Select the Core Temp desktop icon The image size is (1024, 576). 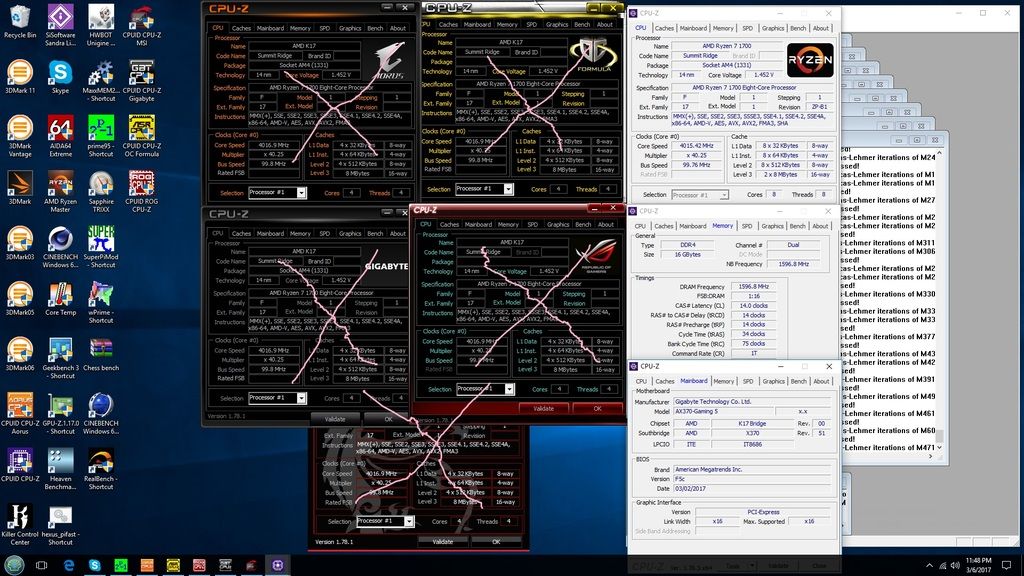point(60,299)
